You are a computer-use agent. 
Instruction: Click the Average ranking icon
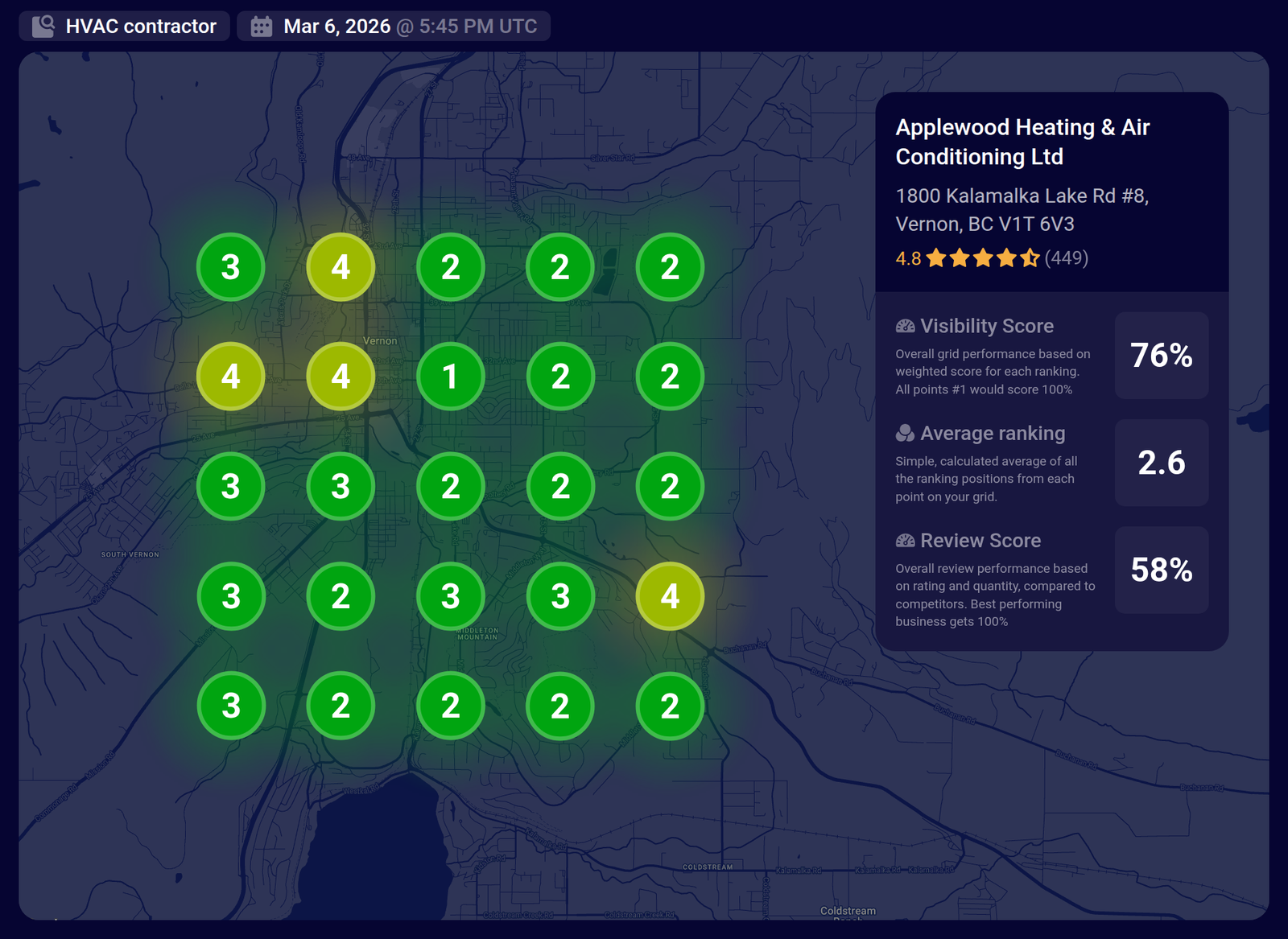point(905,434)
